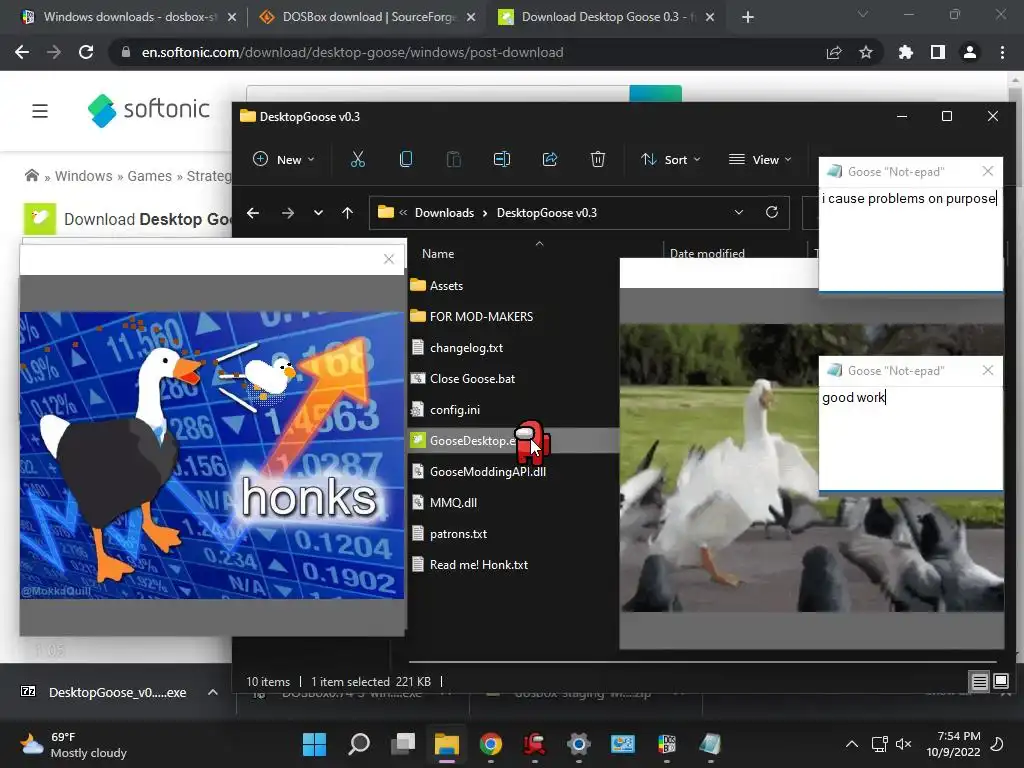Close the honks meme window
This screenshot has height=768, width=1024.
point(389,259)
